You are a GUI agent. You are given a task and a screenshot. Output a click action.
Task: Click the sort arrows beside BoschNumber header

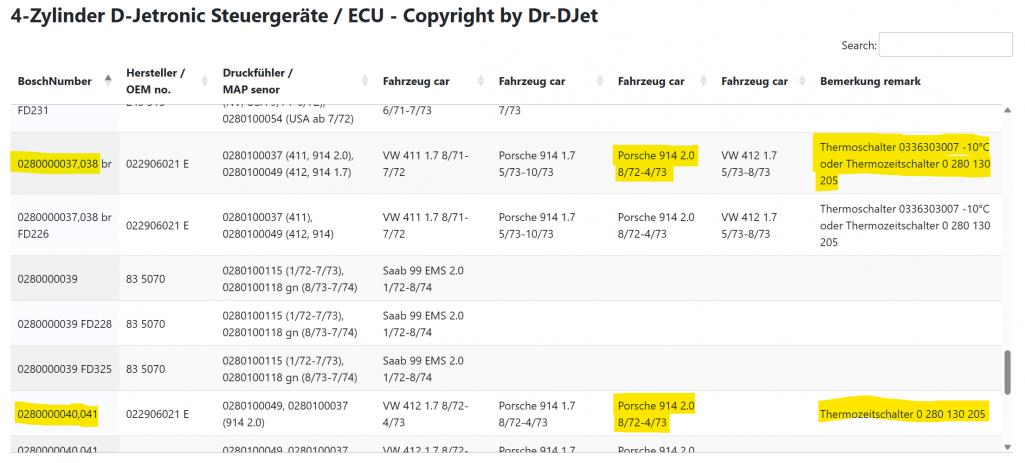click(109, 81)
